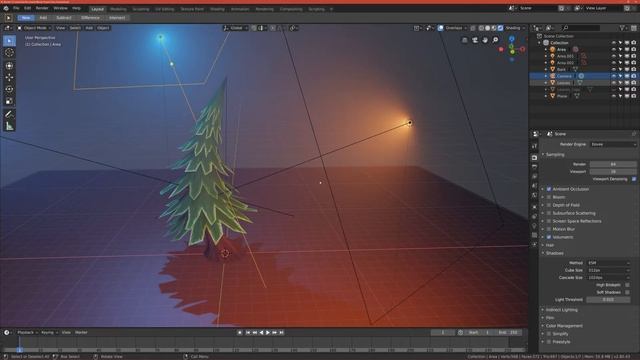Screen dimensions: 640x360
Task: Enable the Soft Shadows checkbox
Action: 627,292
